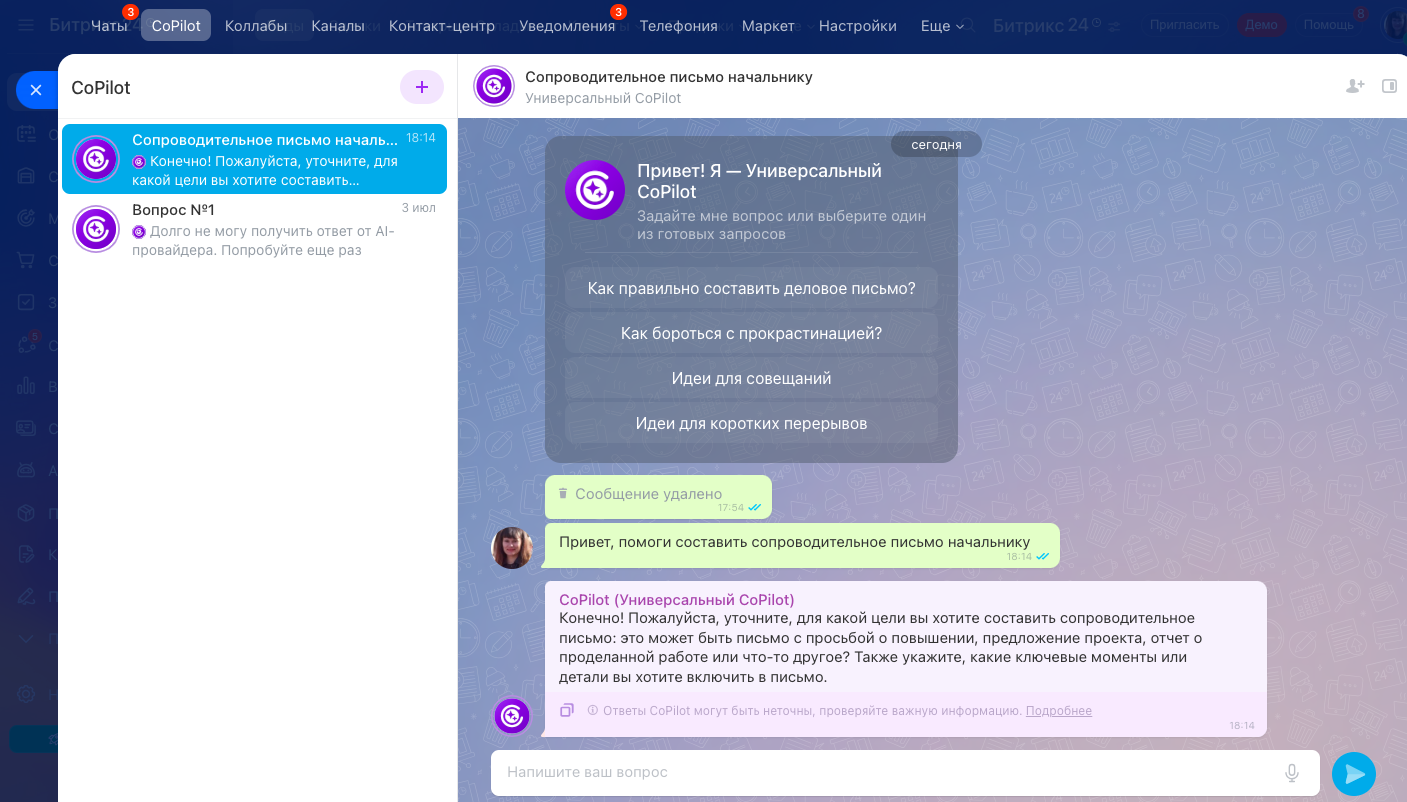The height and width of the screenshot is (802, 1407).
Task: Open the chat 'Сопроводительное письмо началь...'
Action: pos(254,159)
